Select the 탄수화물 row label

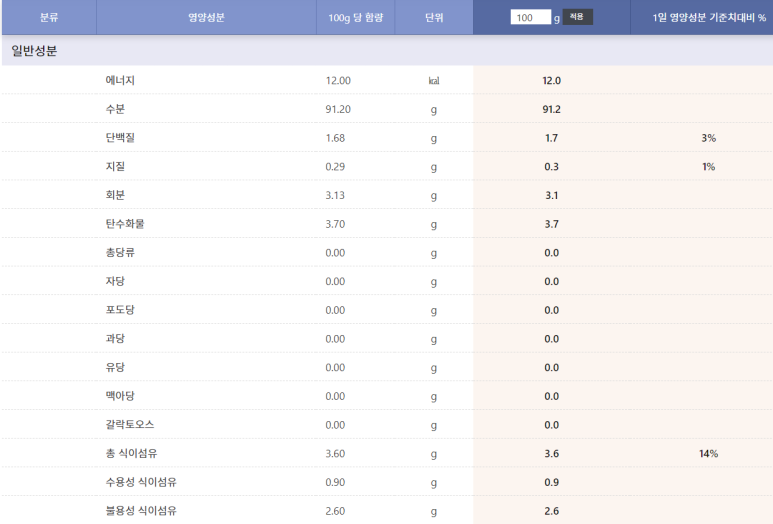click(125, 223)
